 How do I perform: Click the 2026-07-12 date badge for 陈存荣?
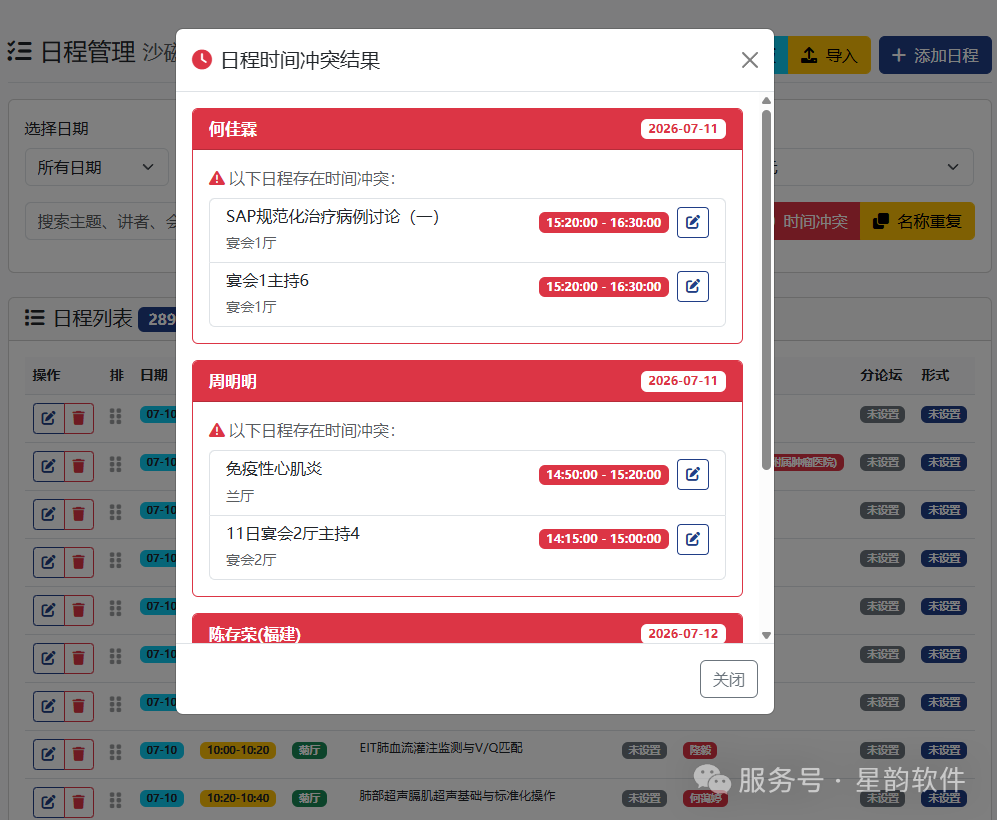click(x=683, y=633)
